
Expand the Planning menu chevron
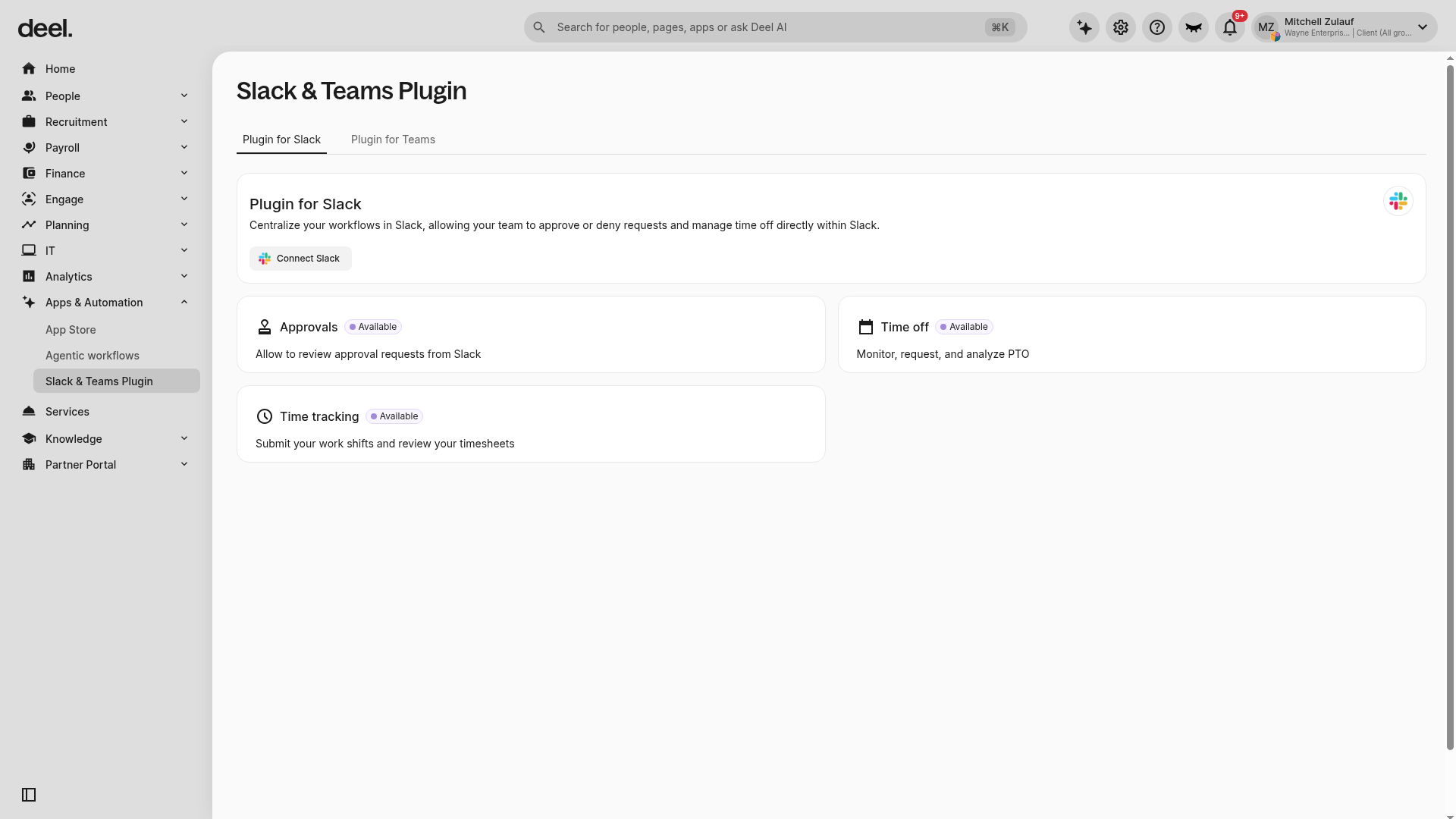click(184, 224)
